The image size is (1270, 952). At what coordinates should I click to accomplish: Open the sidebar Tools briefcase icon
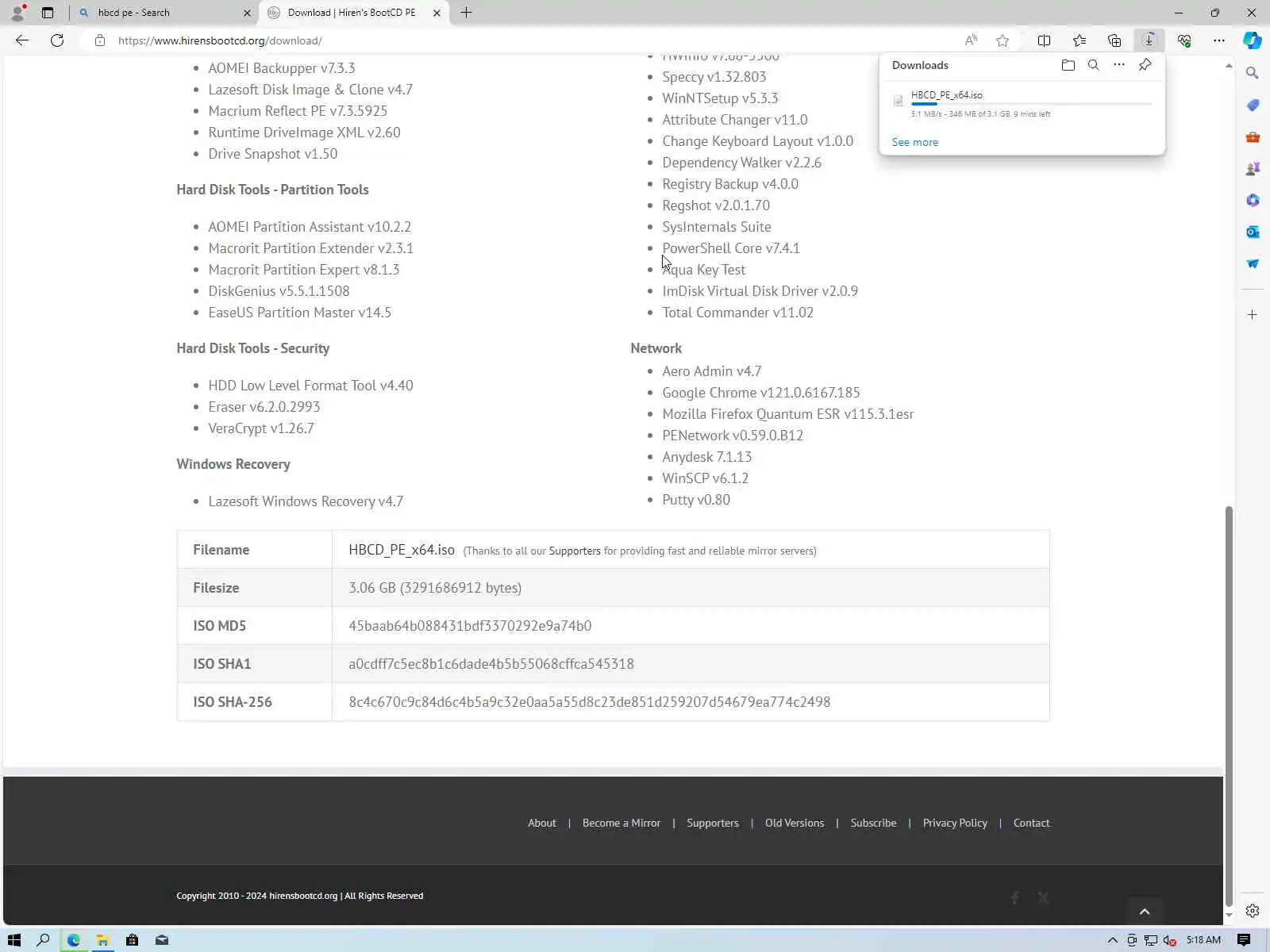(x=1253, y=136)
